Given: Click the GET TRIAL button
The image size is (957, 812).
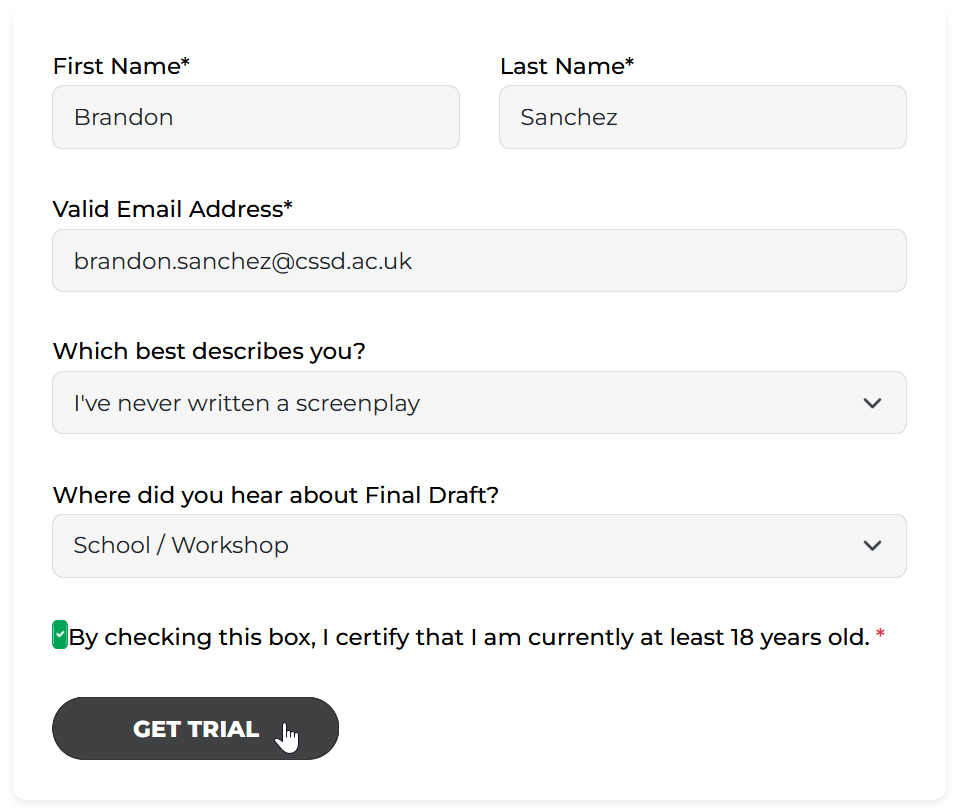Looking at the screenshot, I should [195, 729].
